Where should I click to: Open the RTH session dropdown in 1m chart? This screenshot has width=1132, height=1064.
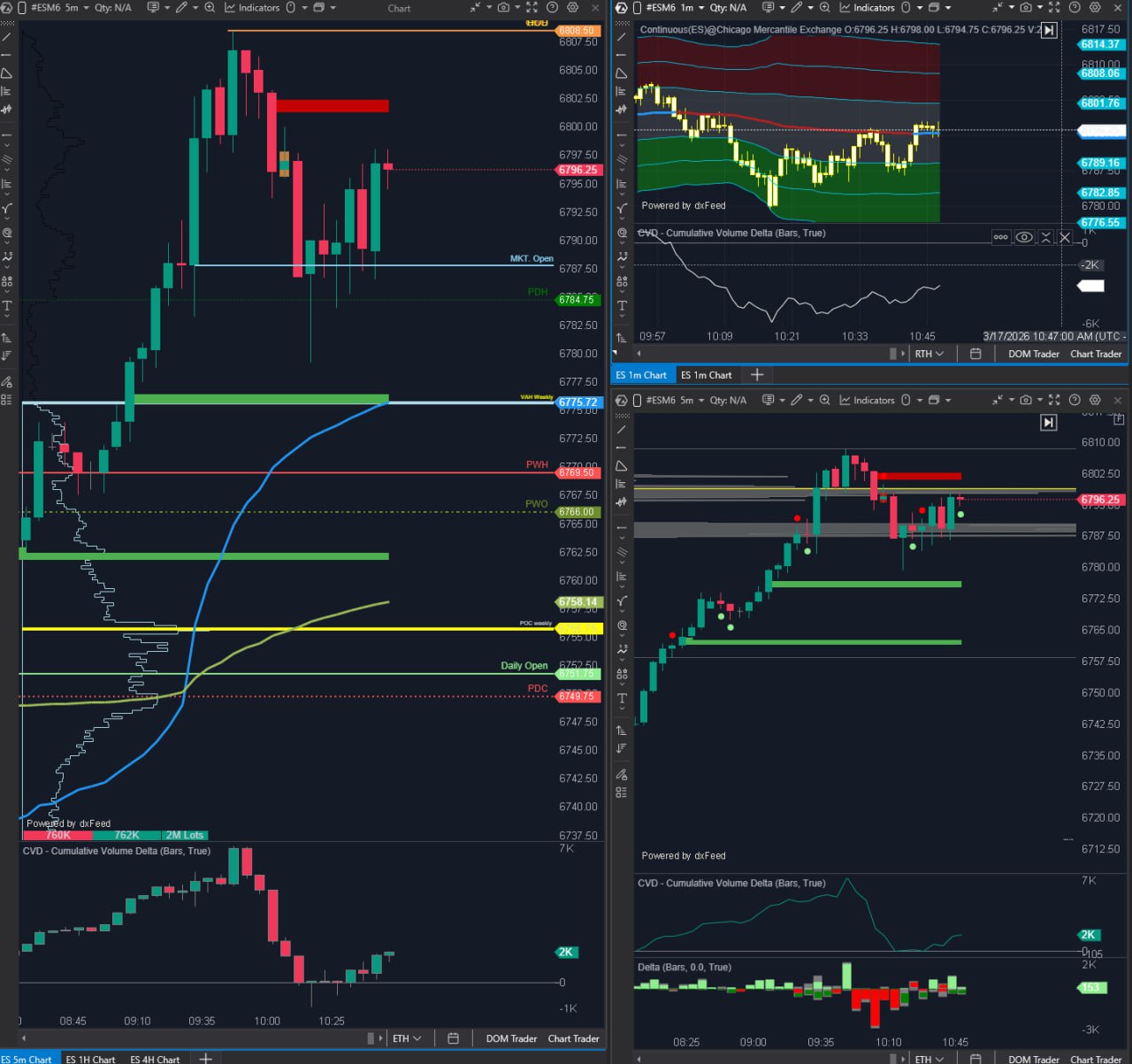(929, 354)
